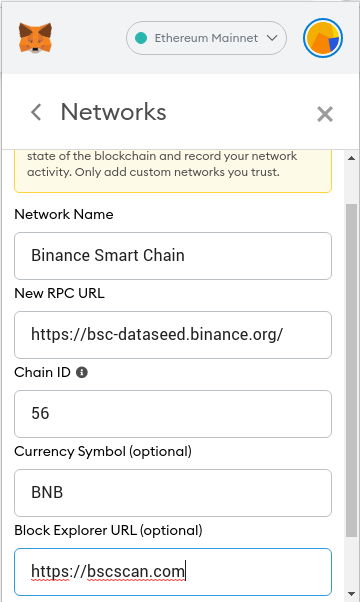Click the Chain ID field containing 56
This screenshot has height=602, width=360.
(173, 414)
